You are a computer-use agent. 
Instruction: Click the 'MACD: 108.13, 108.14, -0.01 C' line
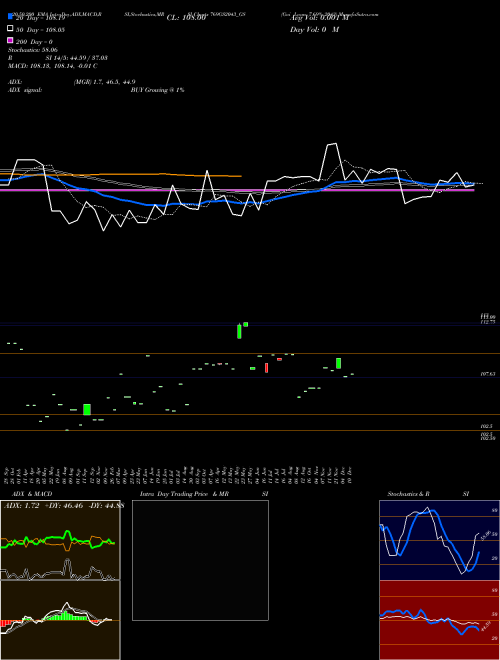tap(53, 66)
